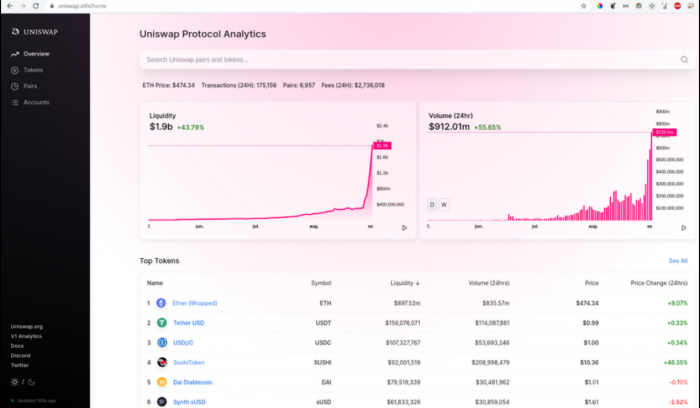Click the Pairs: 6,957 stat
This screenshot has height=408, width=700.
[299, 85]
